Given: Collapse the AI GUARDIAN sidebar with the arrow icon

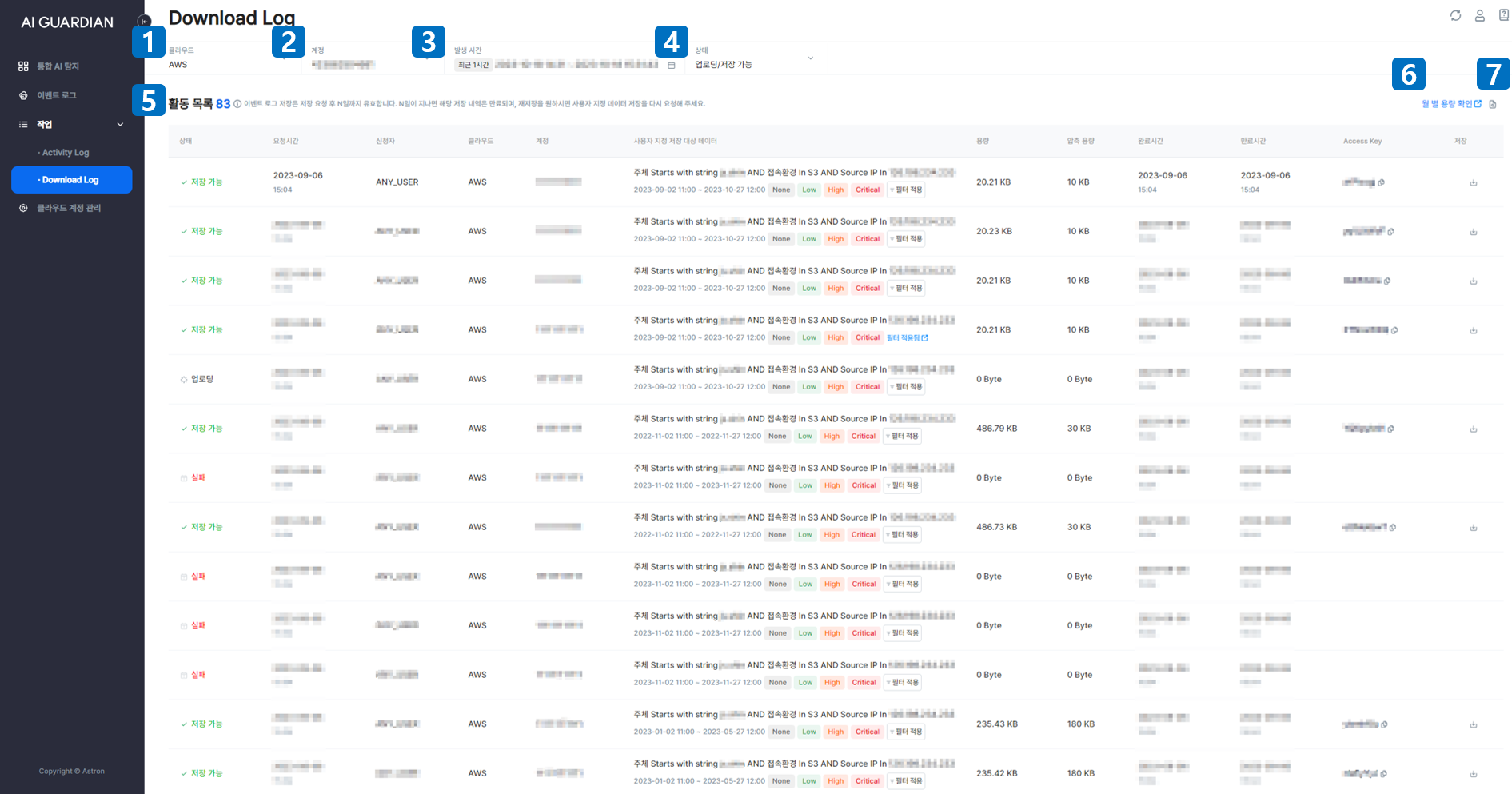Looking at the screenshot, I should coord(144,22).
